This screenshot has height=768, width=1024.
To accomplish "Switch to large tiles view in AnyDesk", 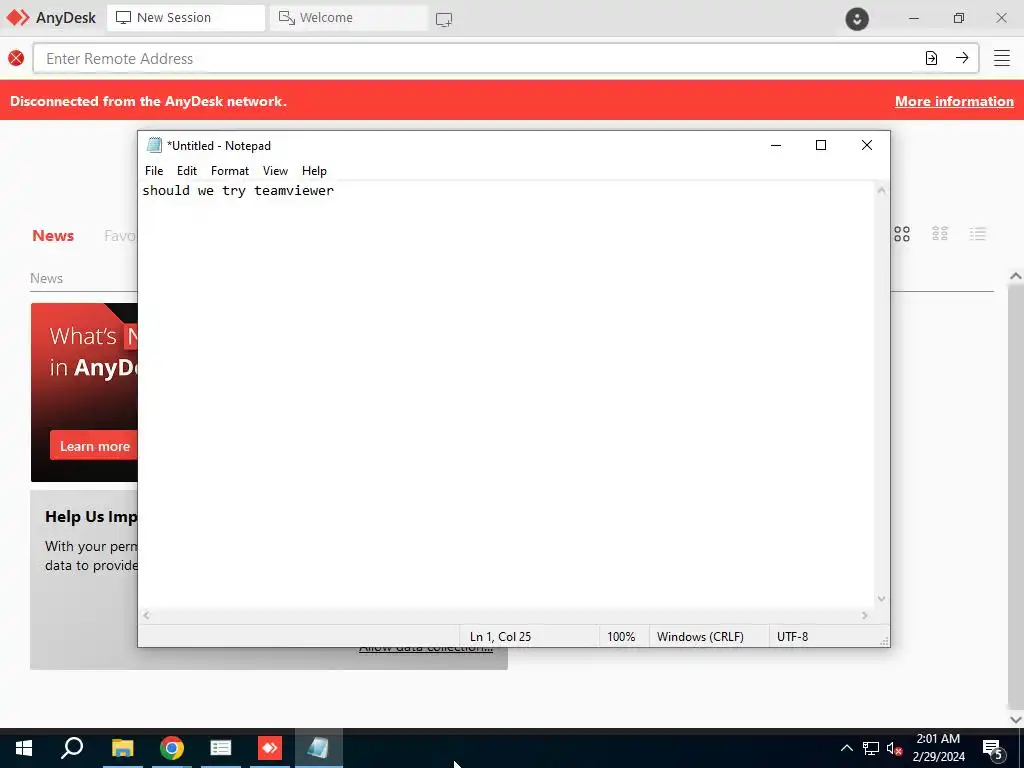I will [902, 234].
